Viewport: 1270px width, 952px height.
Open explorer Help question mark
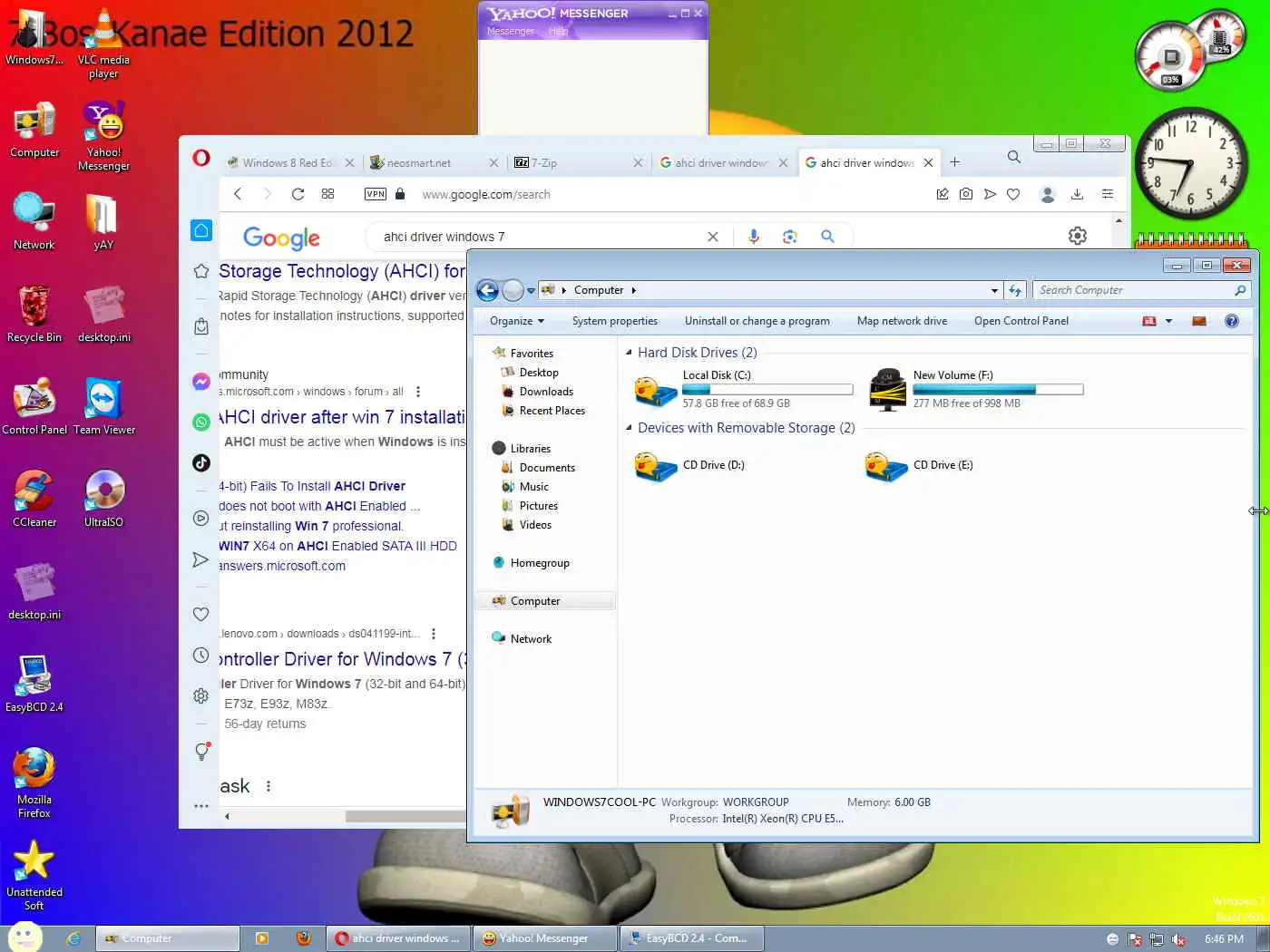[1232, 321]
